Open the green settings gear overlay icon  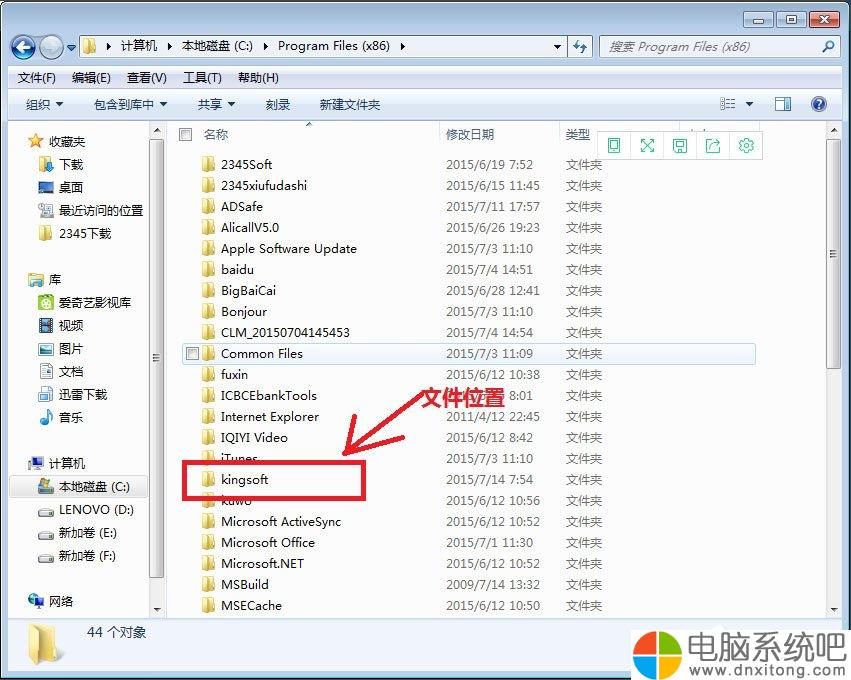pos(746,145)
